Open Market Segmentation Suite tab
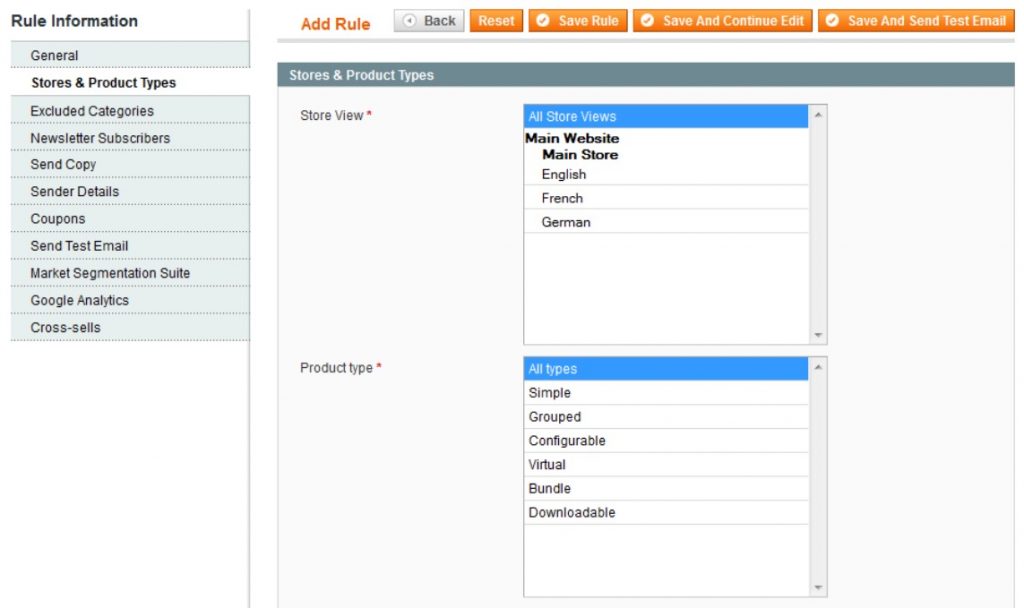This screenshot has height=608, width=1024. tap(110, 273)
